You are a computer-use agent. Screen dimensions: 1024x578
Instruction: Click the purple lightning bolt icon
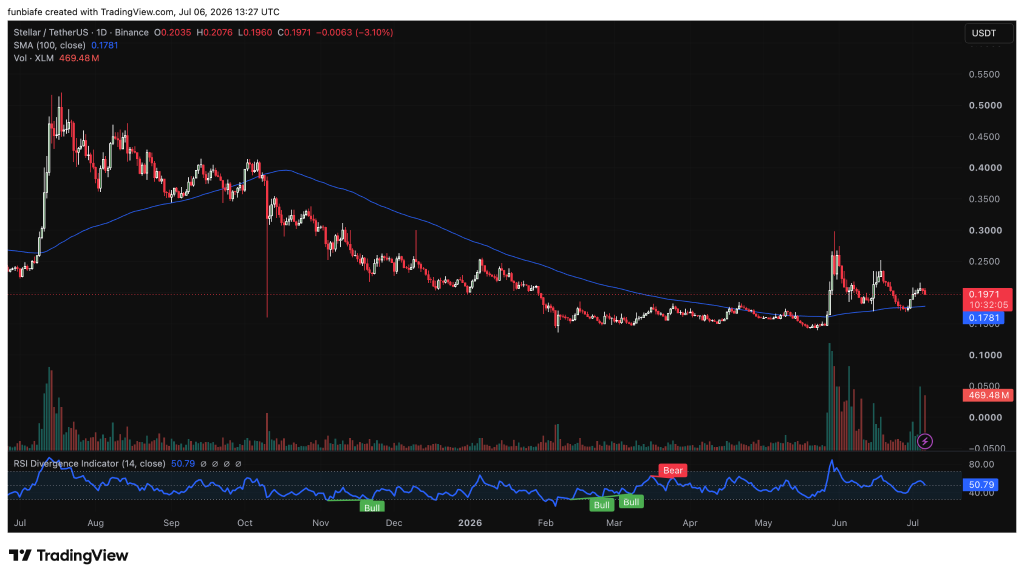tap(925, 442)
